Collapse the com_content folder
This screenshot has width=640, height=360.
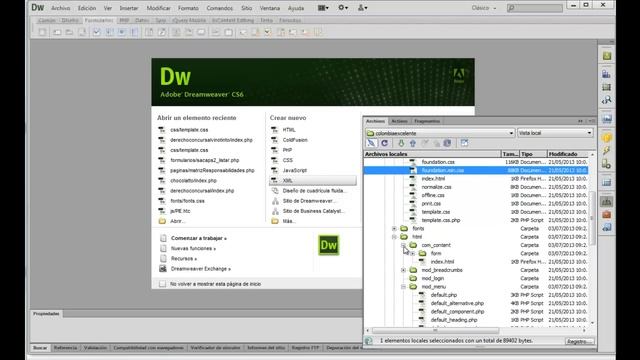[x=403, y=245]
